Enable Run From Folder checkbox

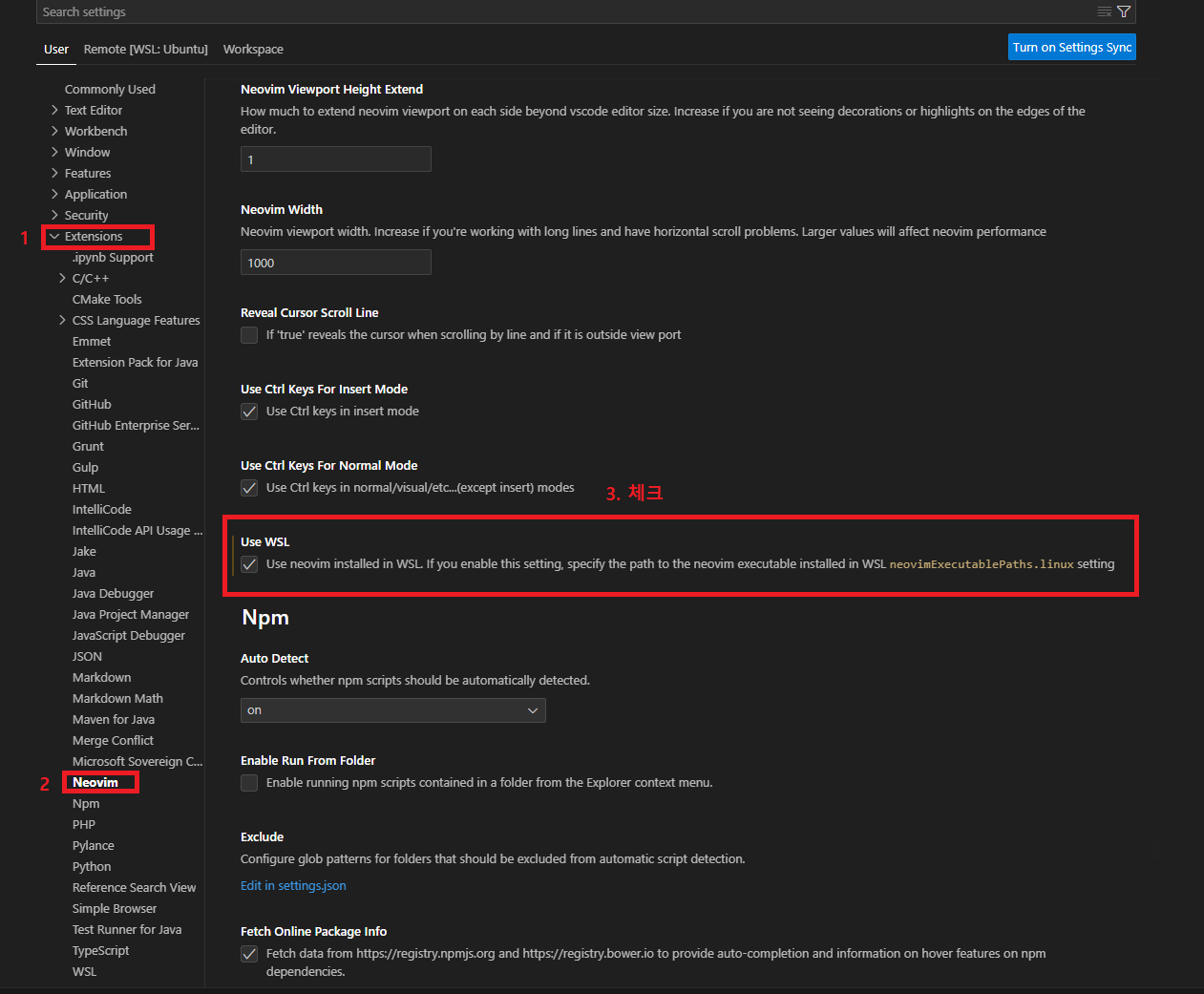tap(249, 783)
